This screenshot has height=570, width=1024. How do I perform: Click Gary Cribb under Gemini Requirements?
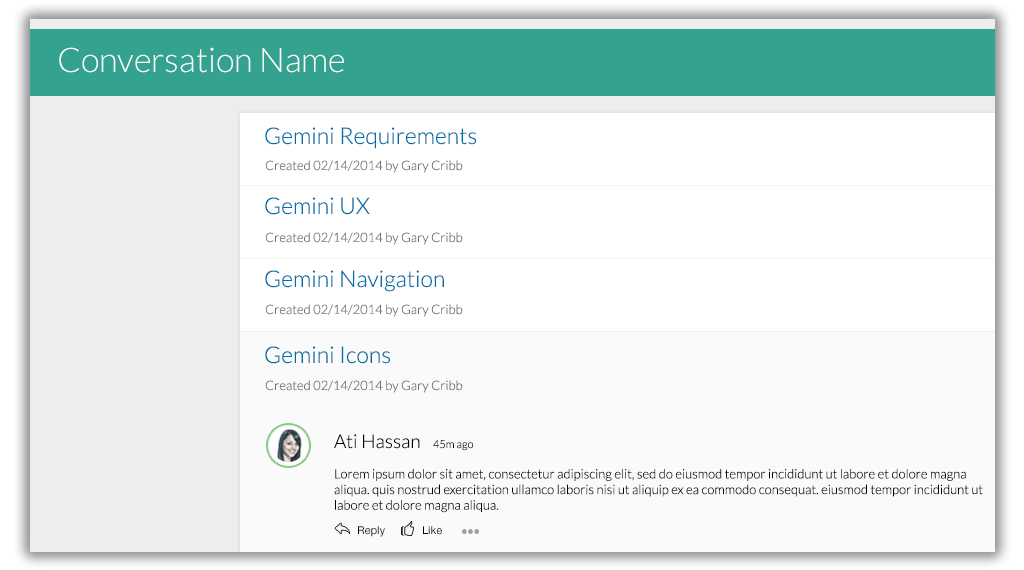pyautogui.click(x=432, y=166)
